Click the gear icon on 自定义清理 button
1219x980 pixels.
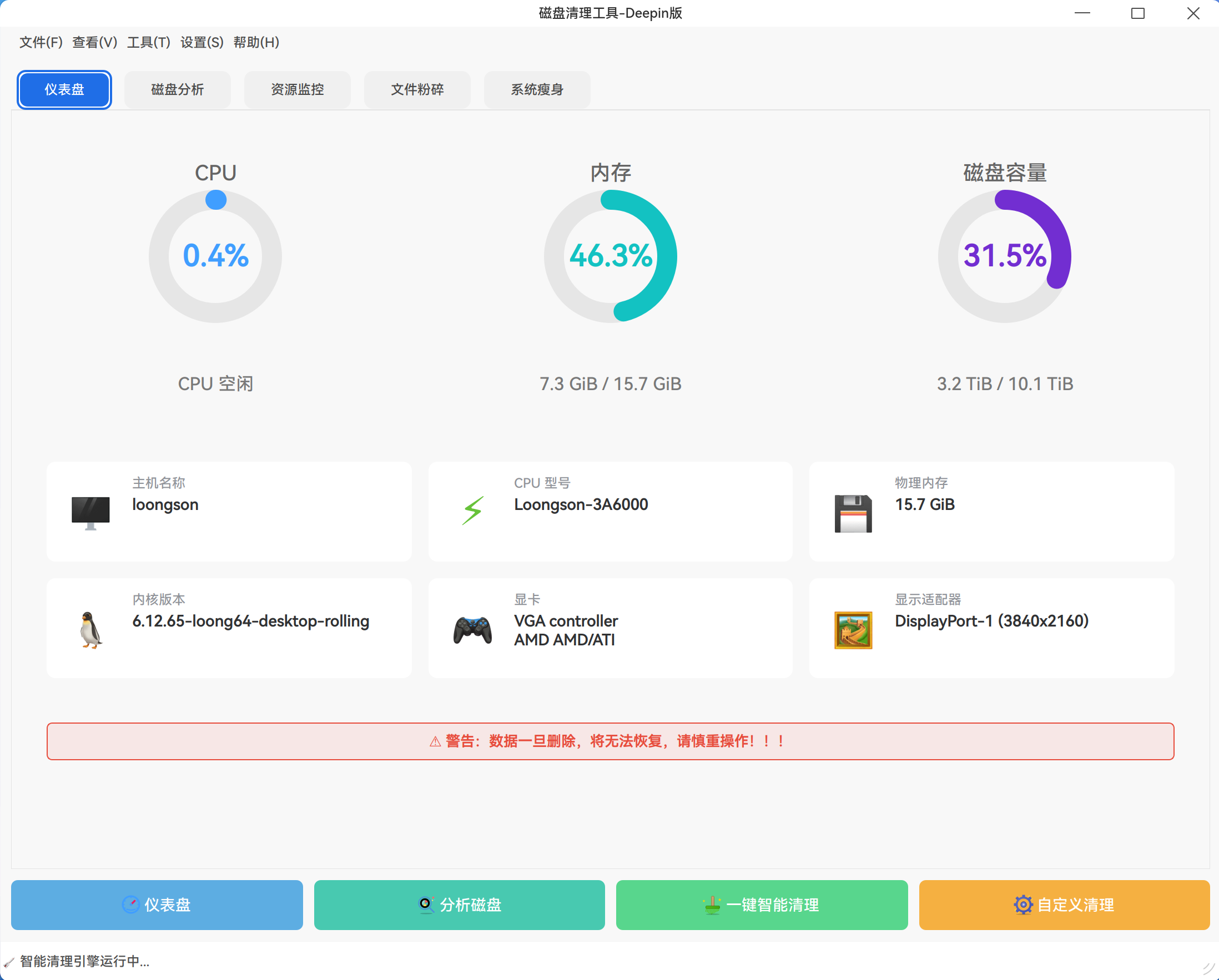pyautogui.click(x=1024, y=905)
